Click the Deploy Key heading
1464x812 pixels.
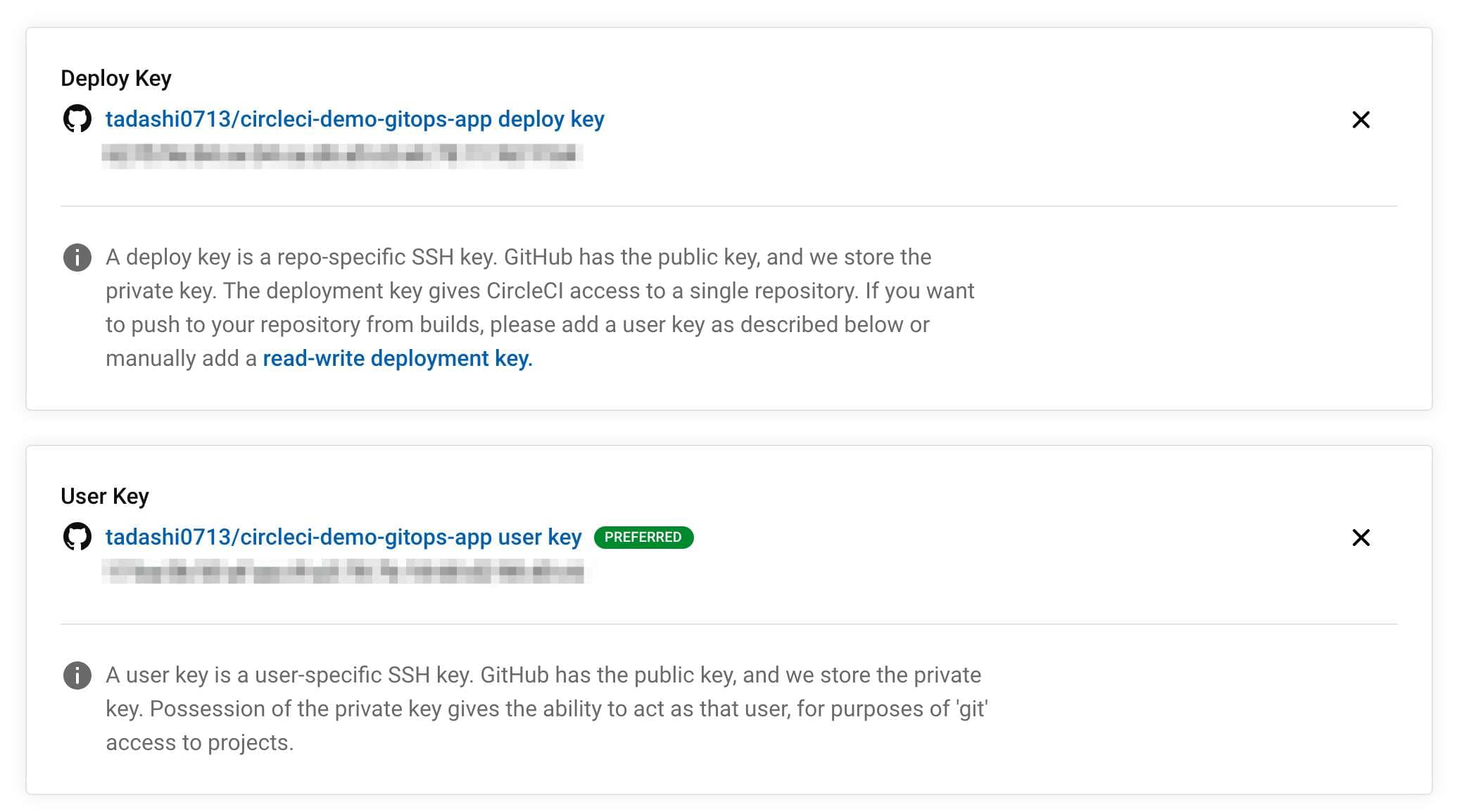point(116,78)
